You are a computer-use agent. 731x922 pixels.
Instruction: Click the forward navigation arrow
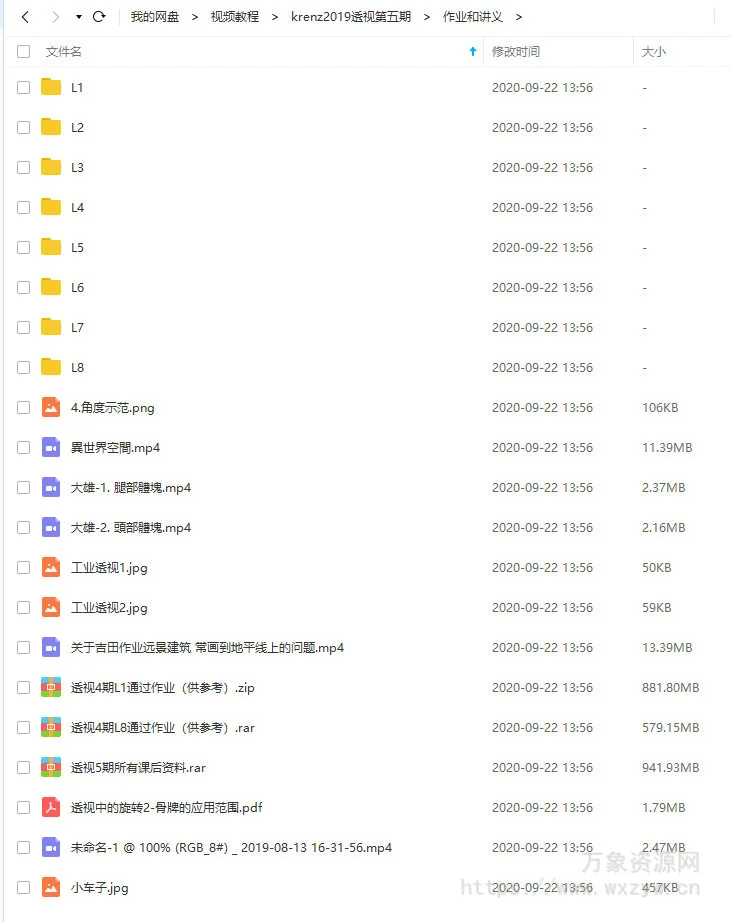pyautogui.click(x=55, y=17)
